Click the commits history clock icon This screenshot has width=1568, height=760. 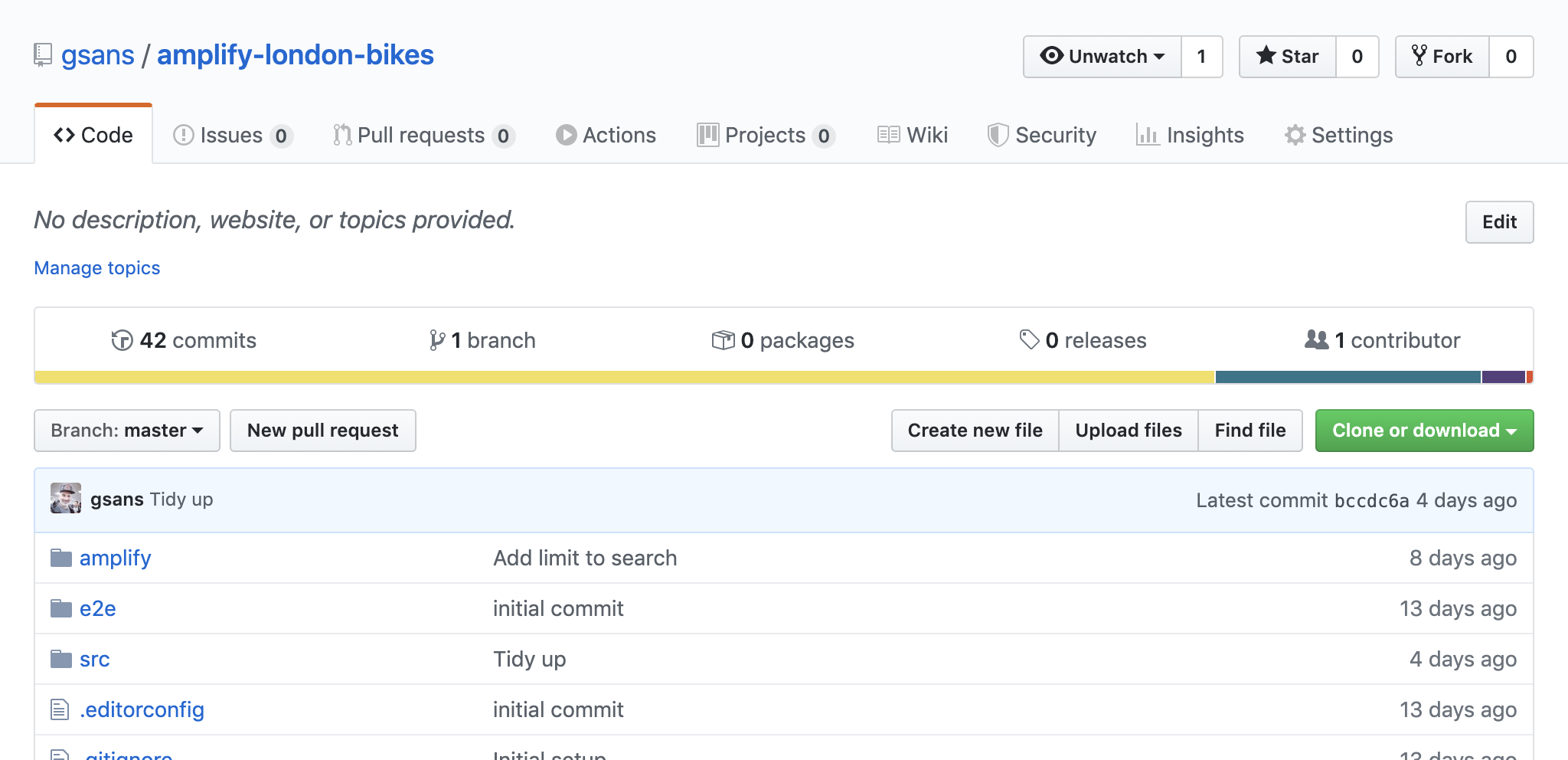[122, 340]
